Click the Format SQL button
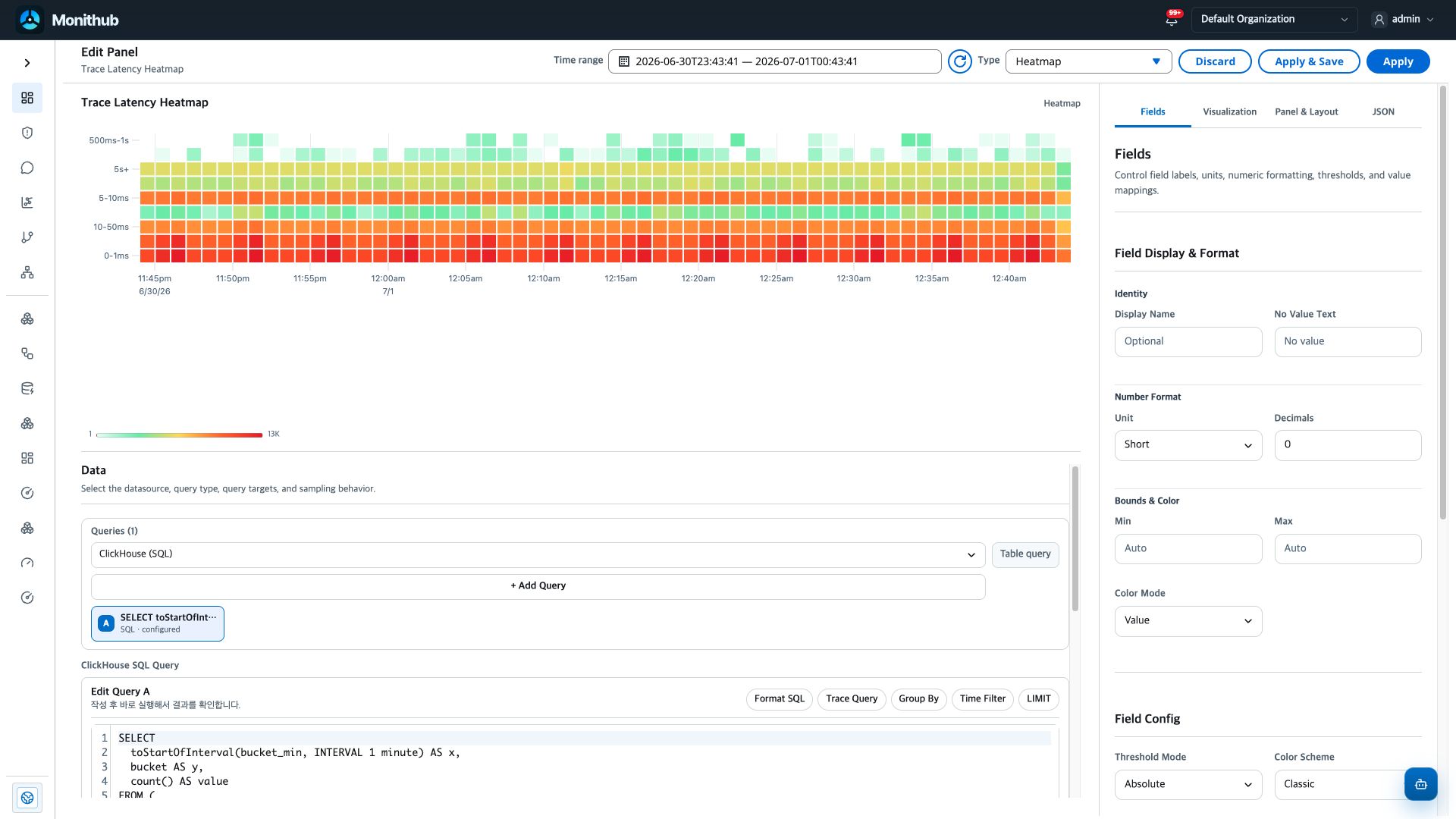The height and width of the screenshot is (819, 1456). click(779, 699)
